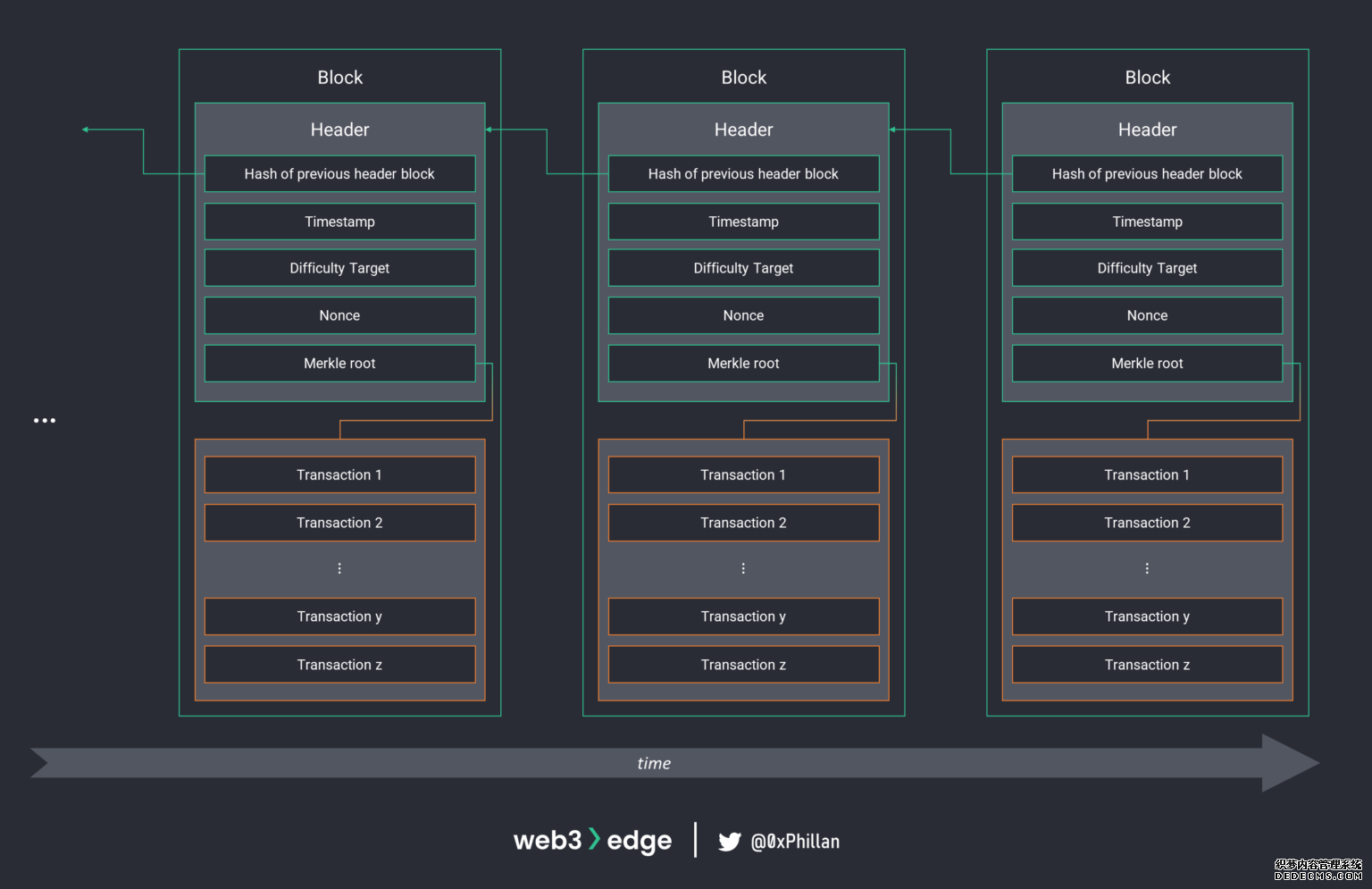This screenshot has height=889, width=1372.
Task: Click "Hash of previous header block" in middle block
Action: point(744,174)
